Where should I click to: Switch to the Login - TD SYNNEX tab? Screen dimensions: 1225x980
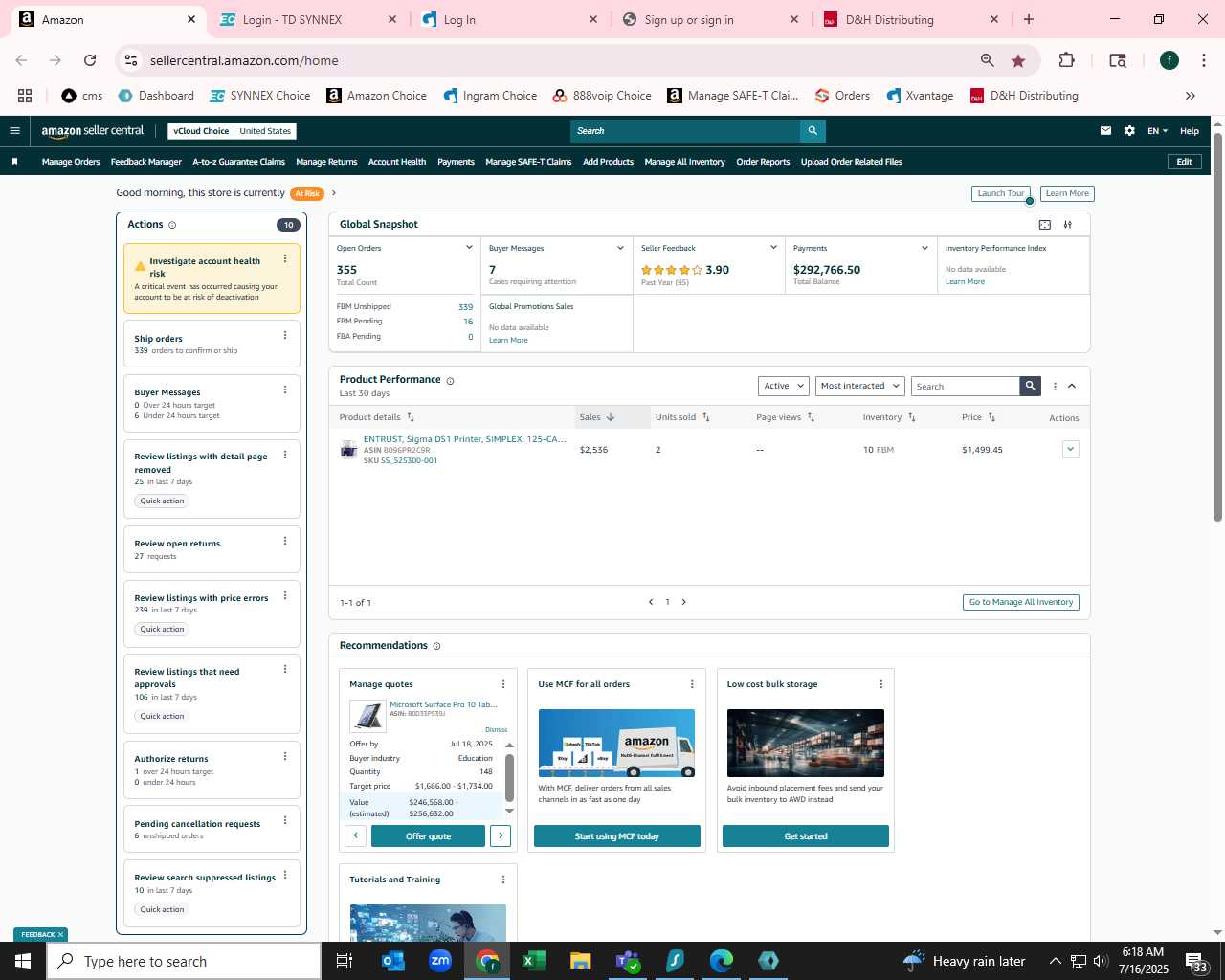(x=309, y=19)
